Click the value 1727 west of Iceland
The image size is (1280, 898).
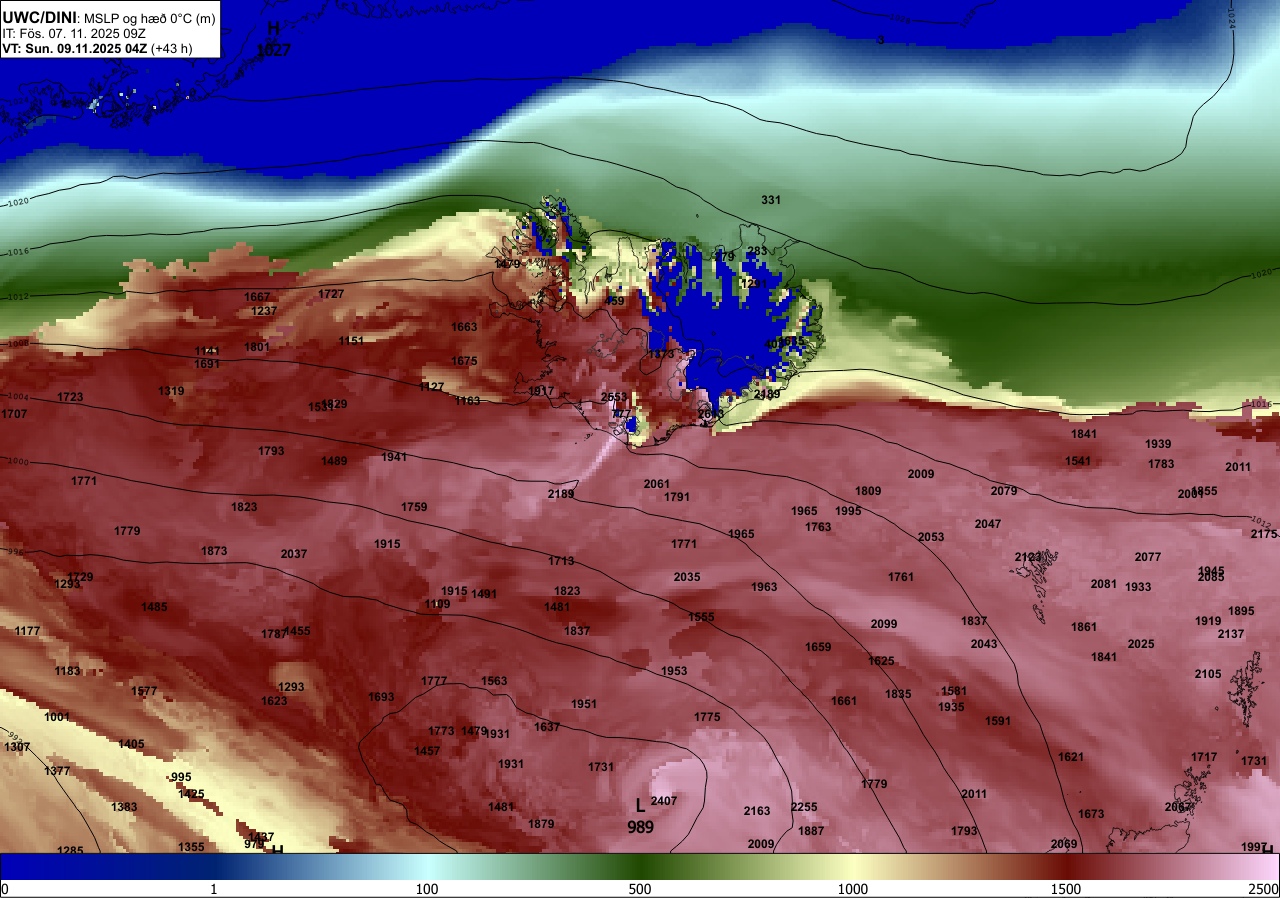[x=331, y=294]
